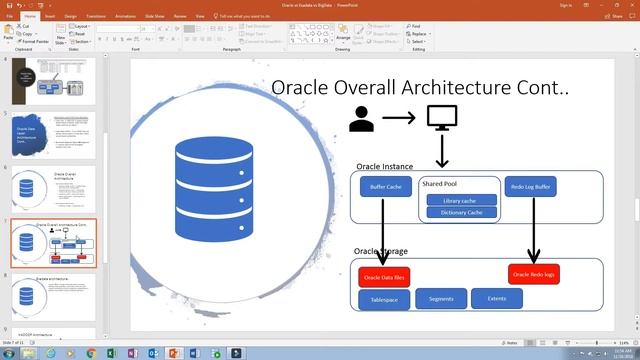Open the font size combo box

(x=147, y=29)
